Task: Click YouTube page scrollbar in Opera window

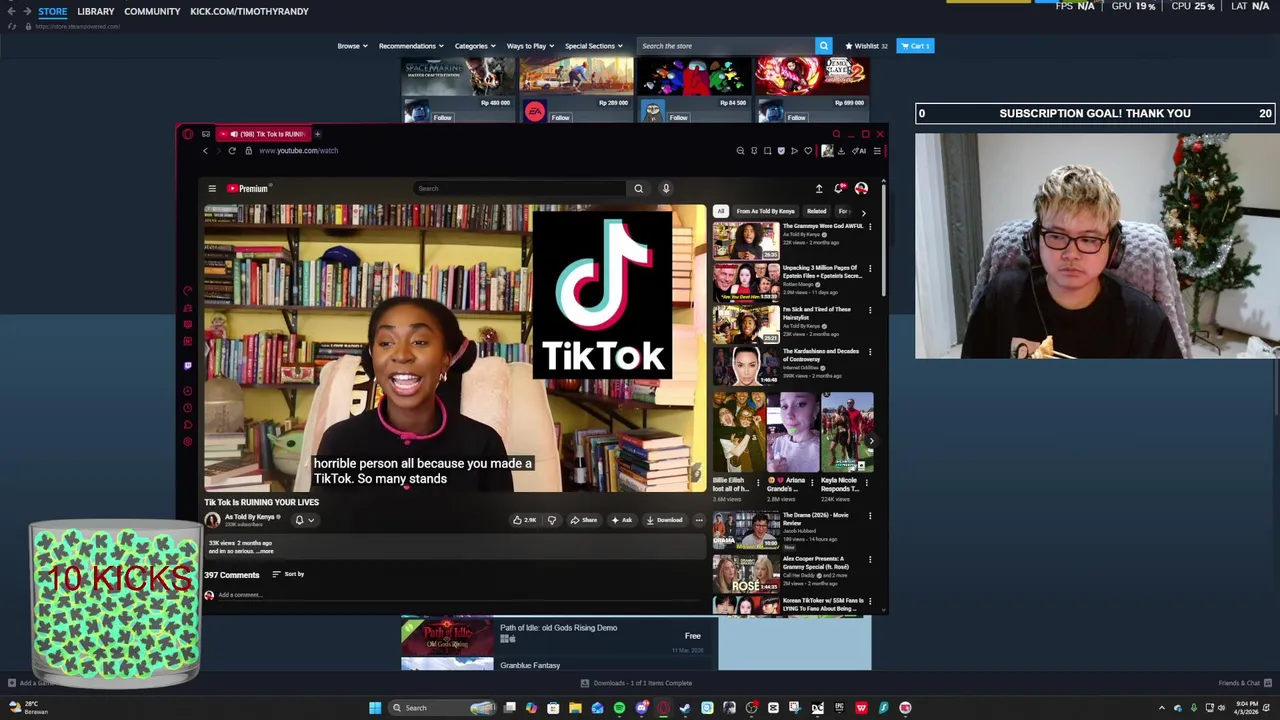Action: pos(884,238)
